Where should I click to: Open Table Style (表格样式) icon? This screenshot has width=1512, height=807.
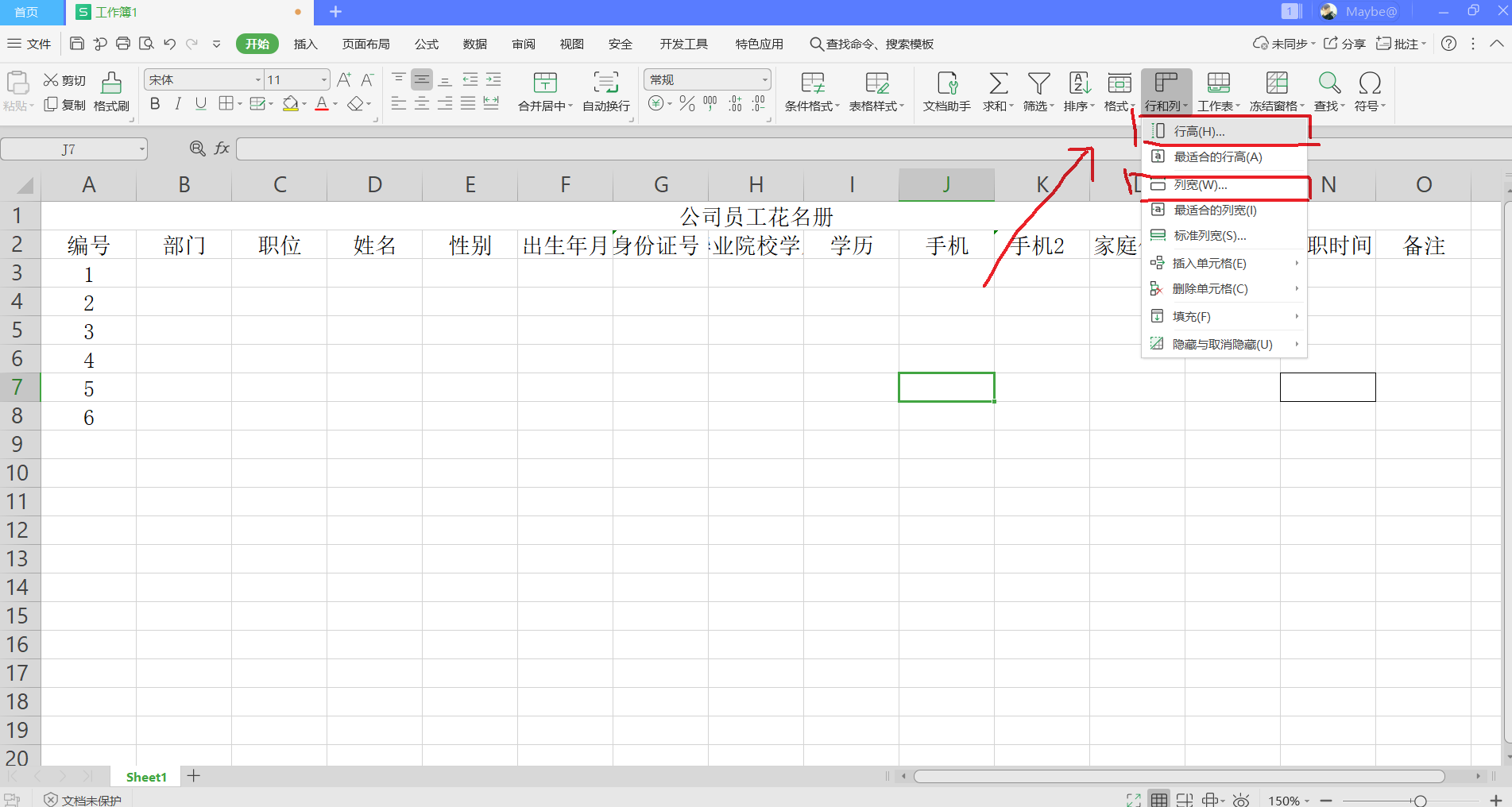point(877,83)
